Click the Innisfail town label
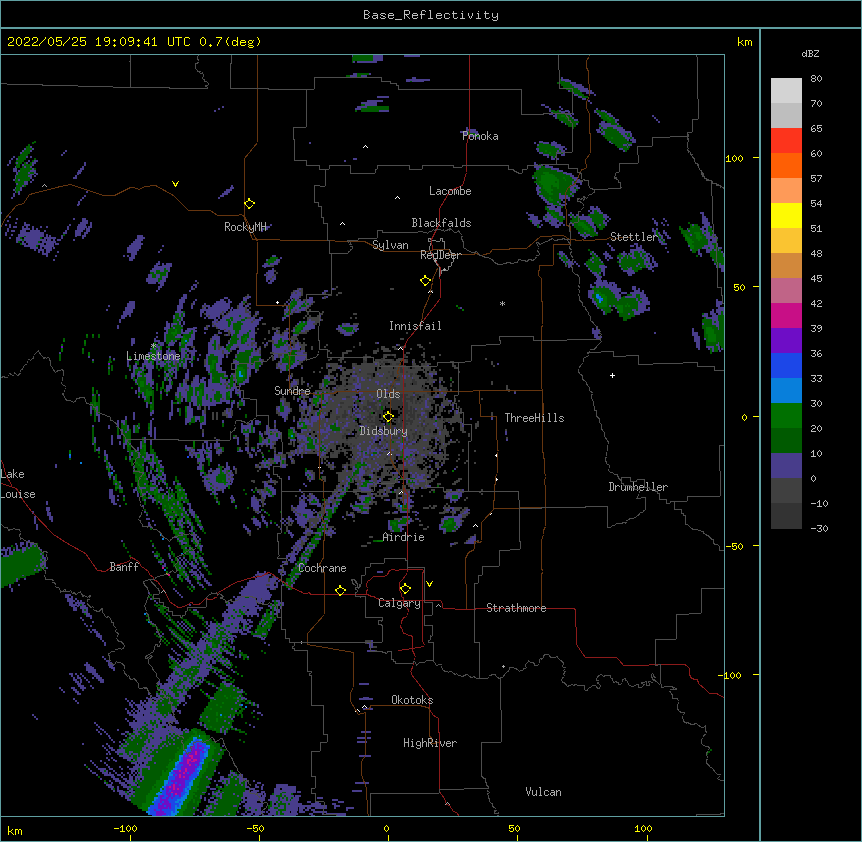Image resolution: width=862 pixels, height=842 pixels. click(x=415, y=326)
